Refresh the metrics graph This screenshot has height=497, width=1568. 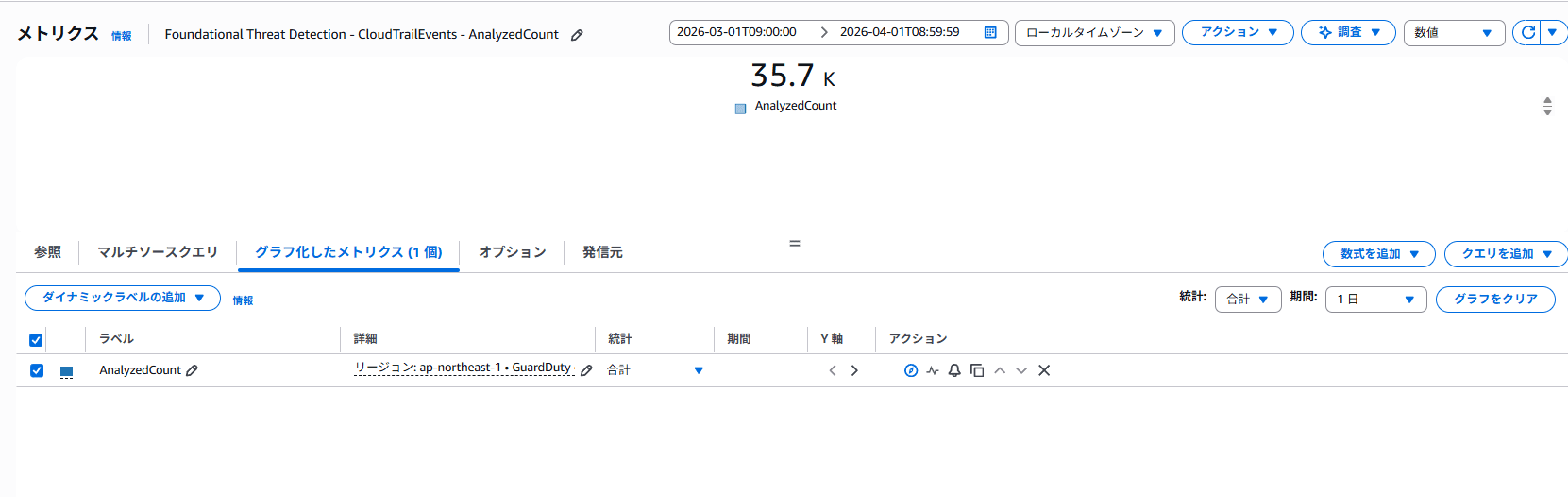1527,32
